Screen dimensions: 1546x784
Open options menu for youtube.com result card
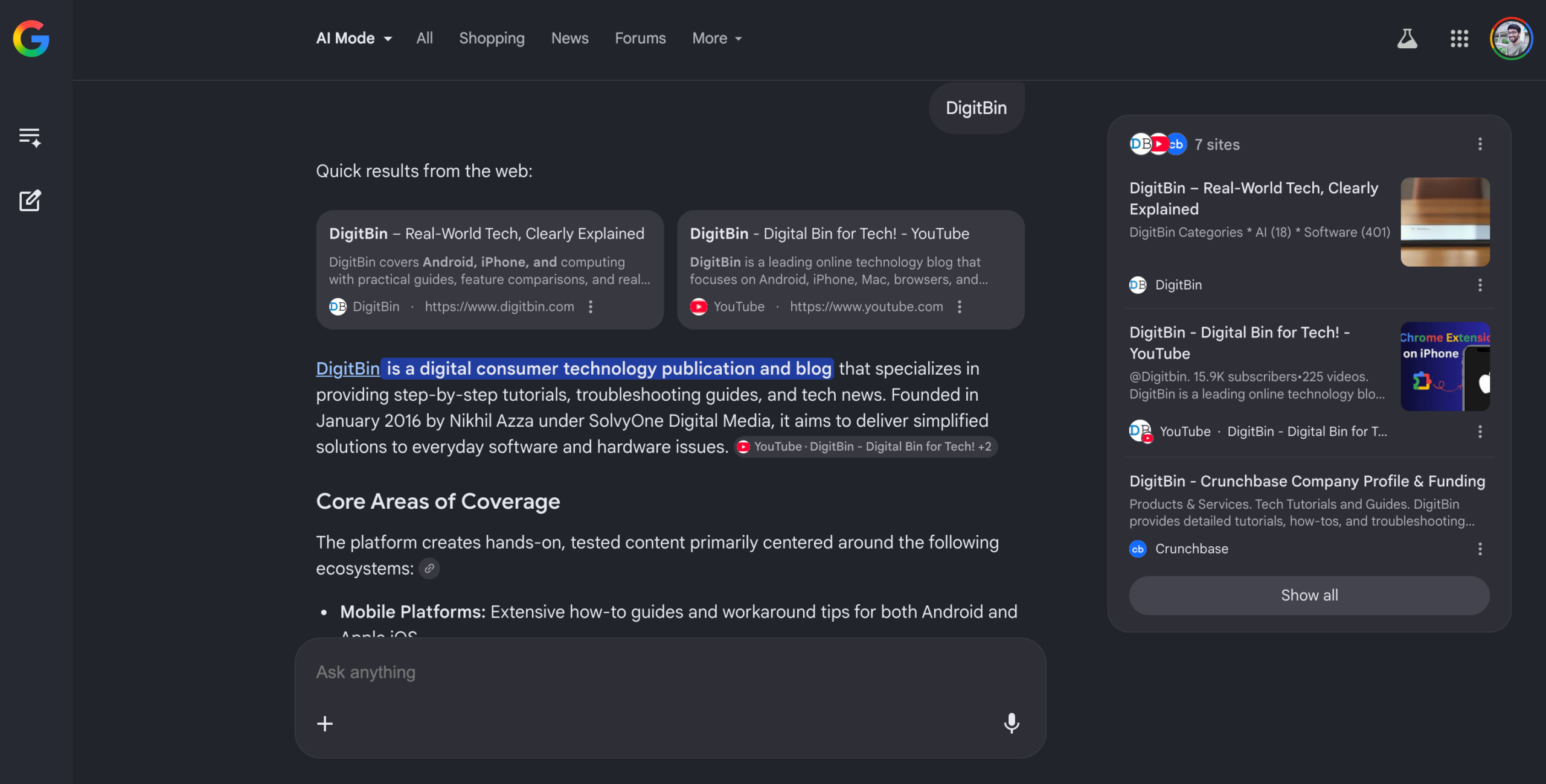pyautogui.click(x=960, y=307)
